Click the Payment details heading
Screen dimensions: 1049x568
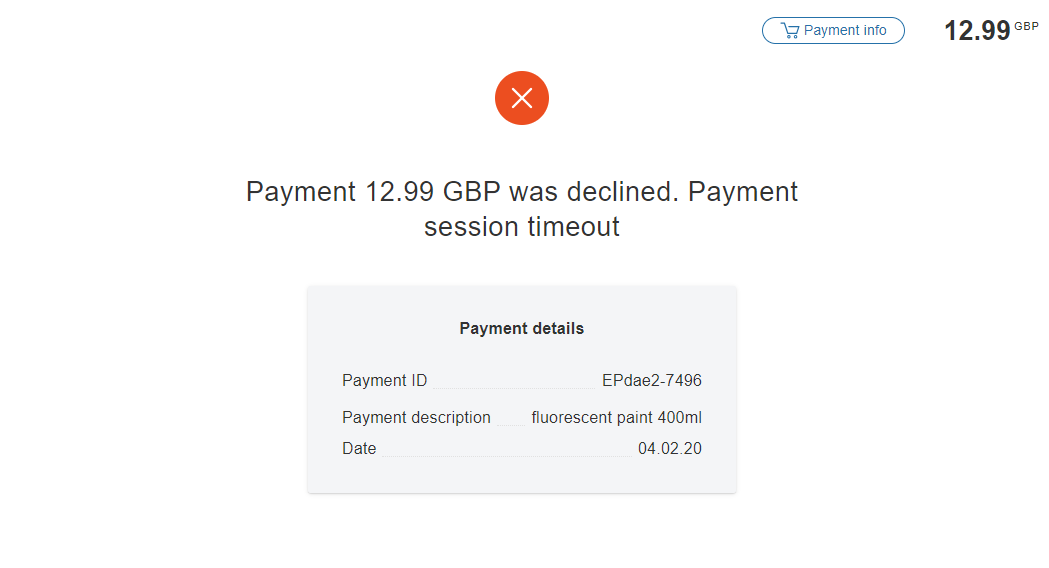click(521, 328)
